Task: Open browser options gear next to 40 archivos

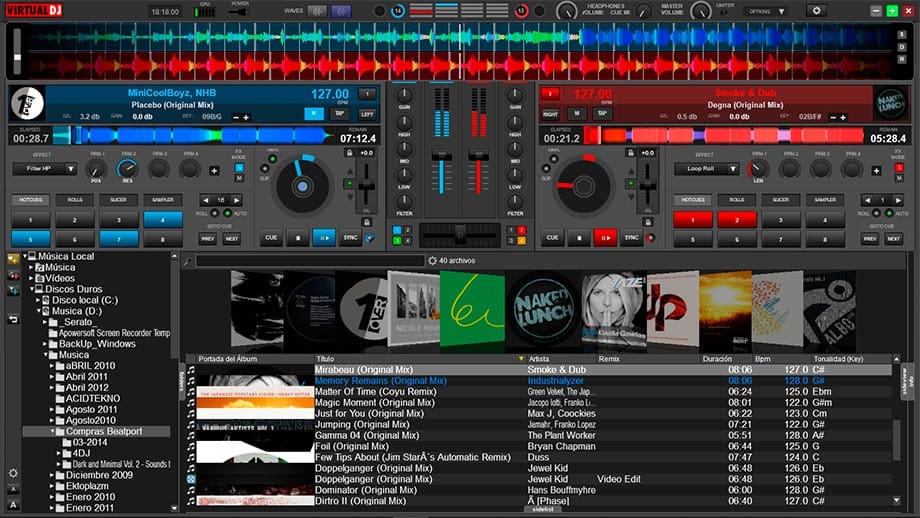Action: 432,260
